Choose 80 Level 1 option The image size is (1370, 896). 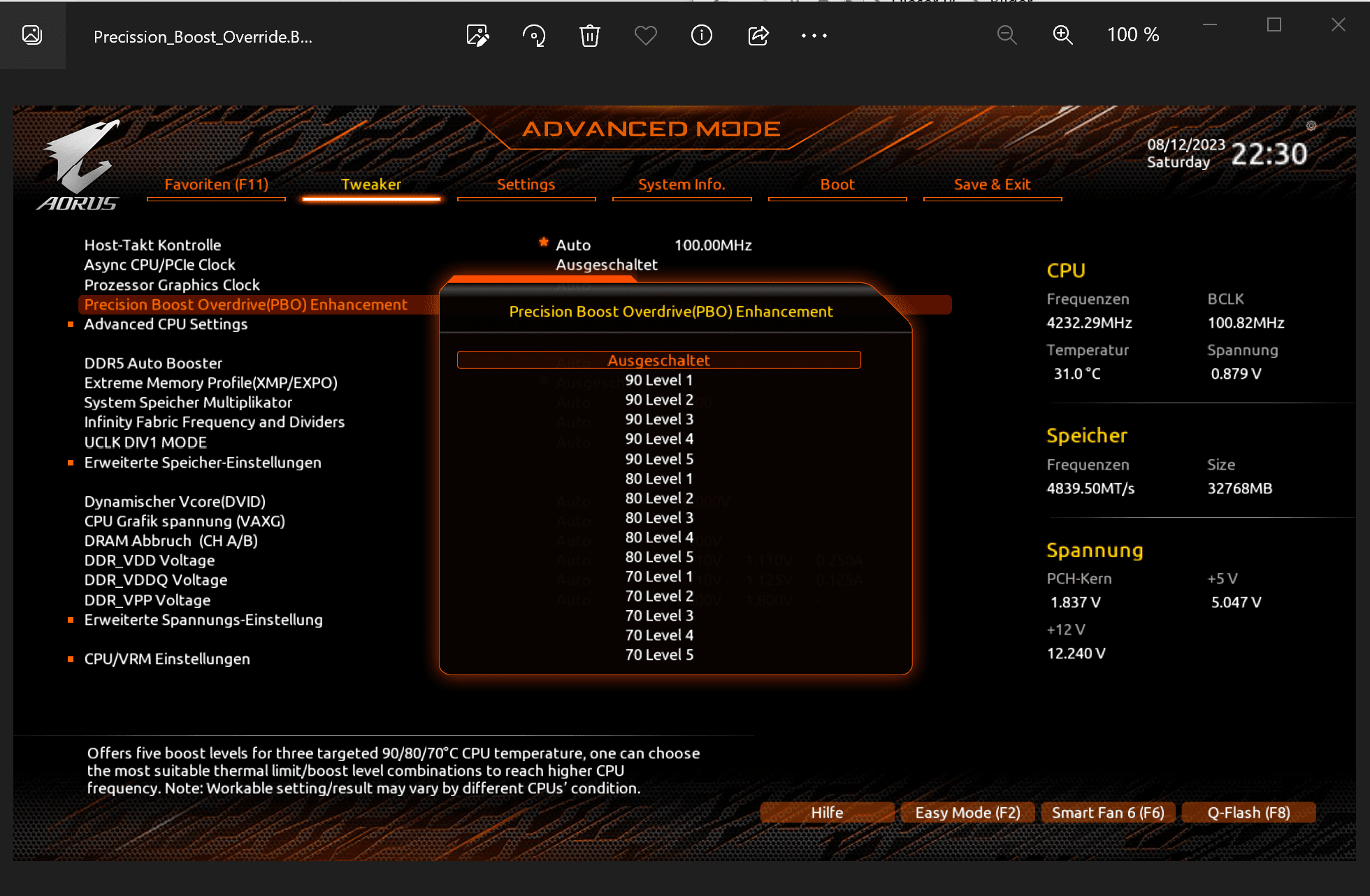(659, 479)
